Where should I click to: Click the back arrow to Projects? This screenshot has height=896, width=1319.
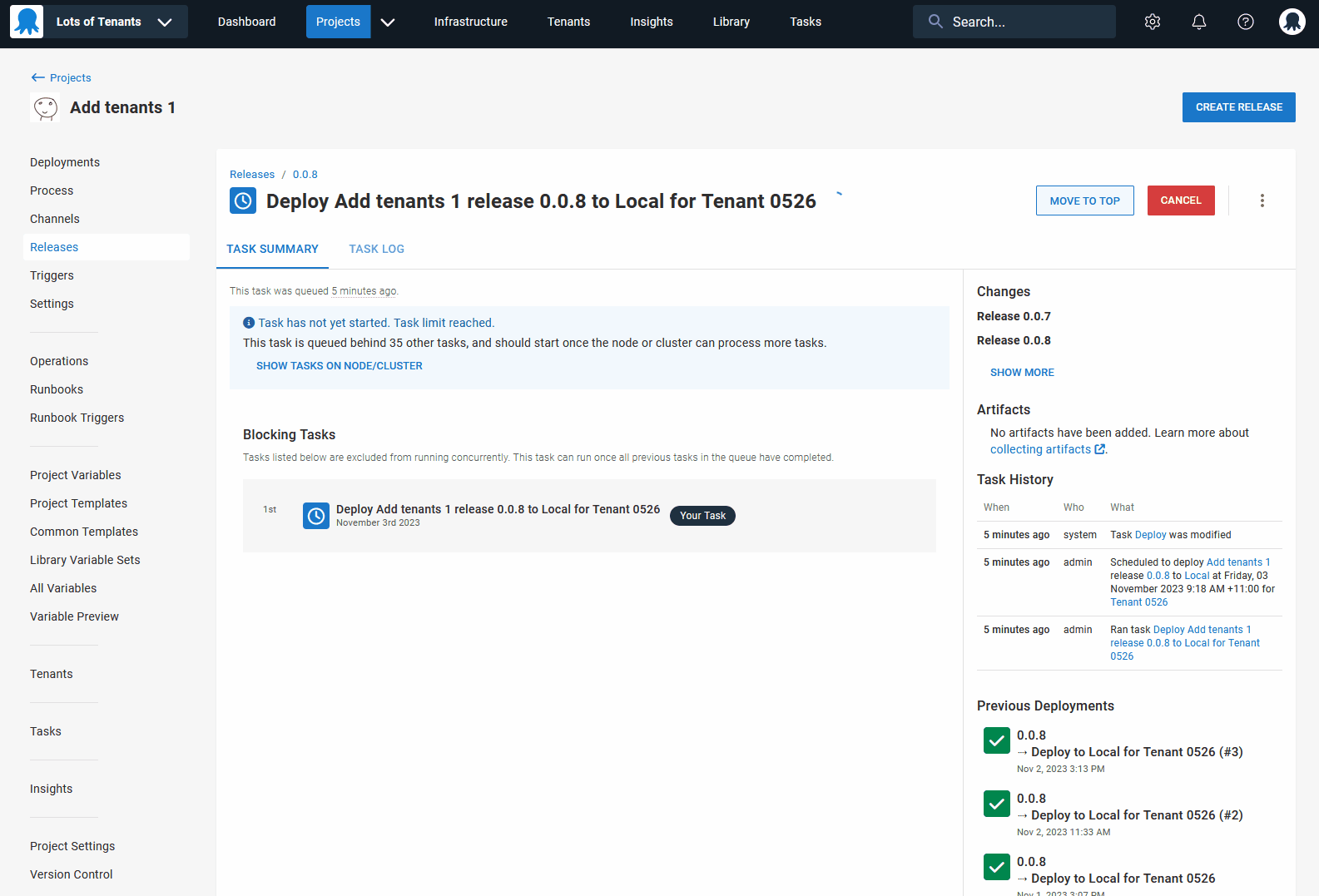point(37,77)
